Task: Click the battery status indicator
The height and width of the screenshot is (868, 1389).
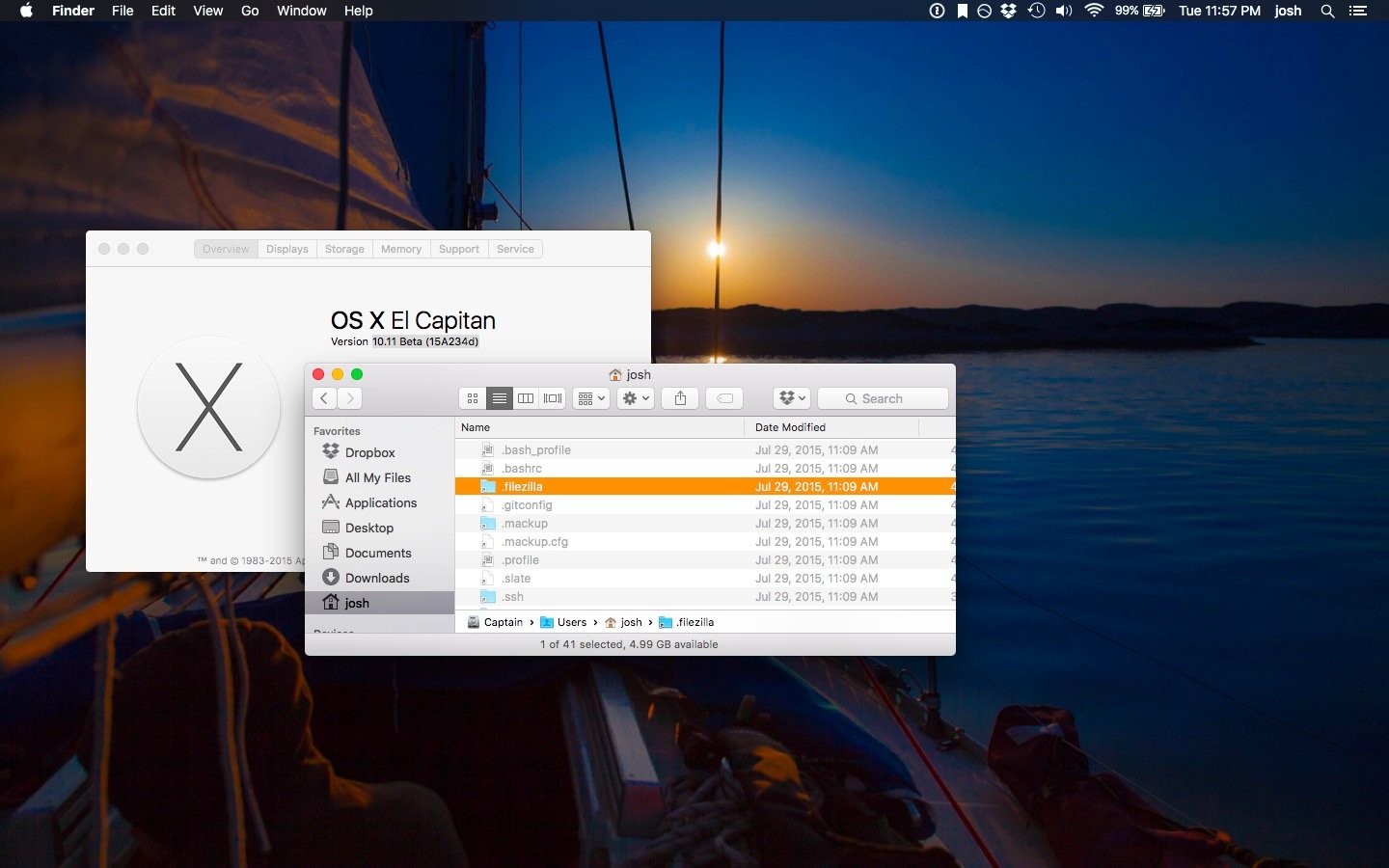Action: click(1140, 11)
